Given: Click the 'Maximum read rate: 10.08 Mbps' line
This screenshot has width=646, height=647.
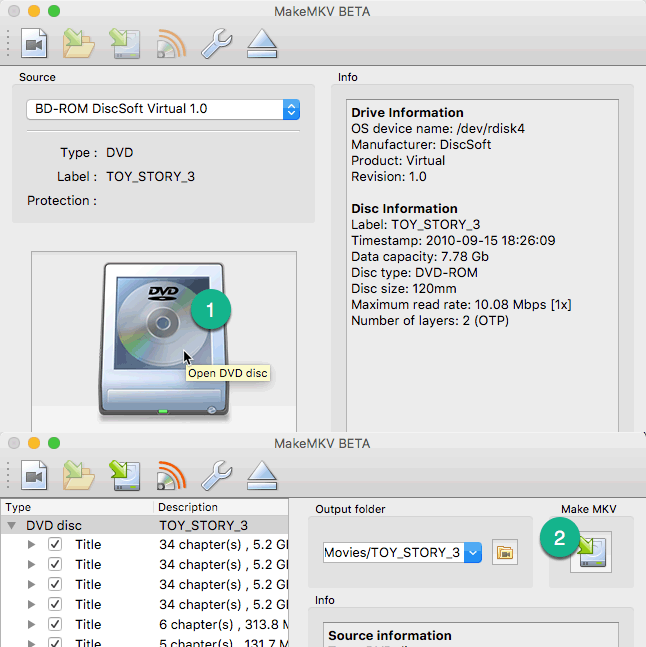Looking at the screenshot, I should pyautogui.click(x=461, y=305).
